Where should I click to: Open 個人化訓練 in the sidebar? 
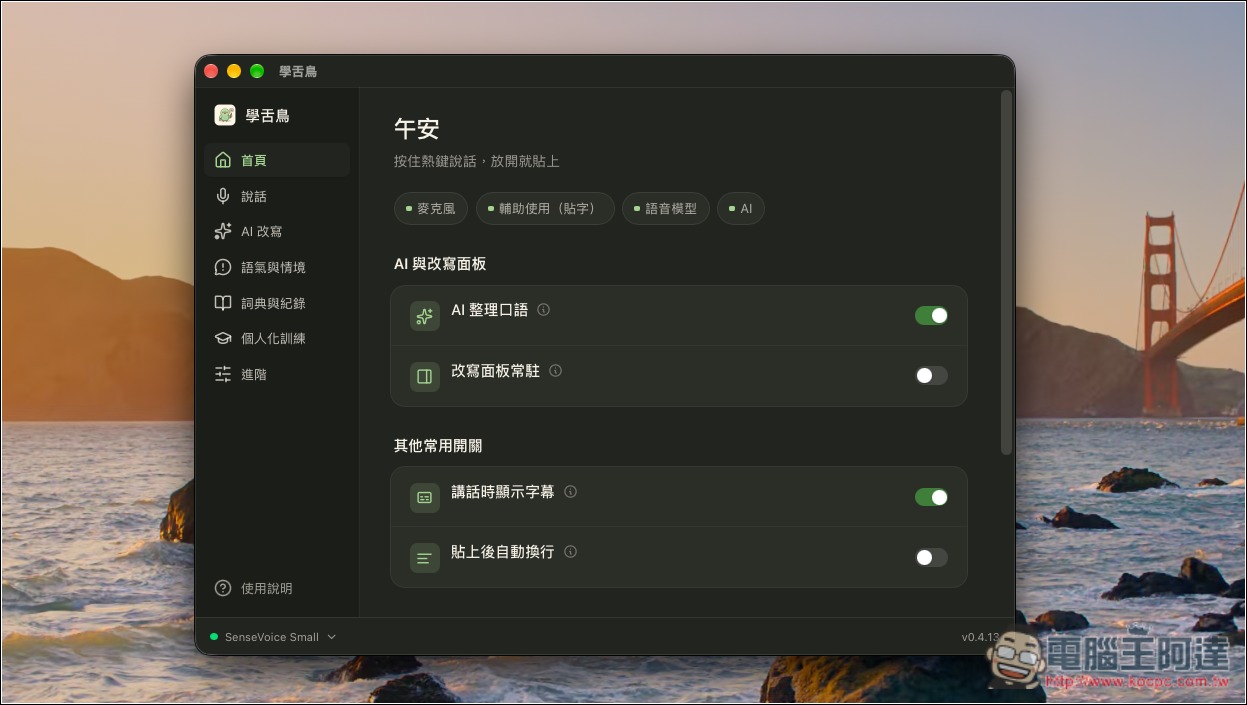(277, 338)
